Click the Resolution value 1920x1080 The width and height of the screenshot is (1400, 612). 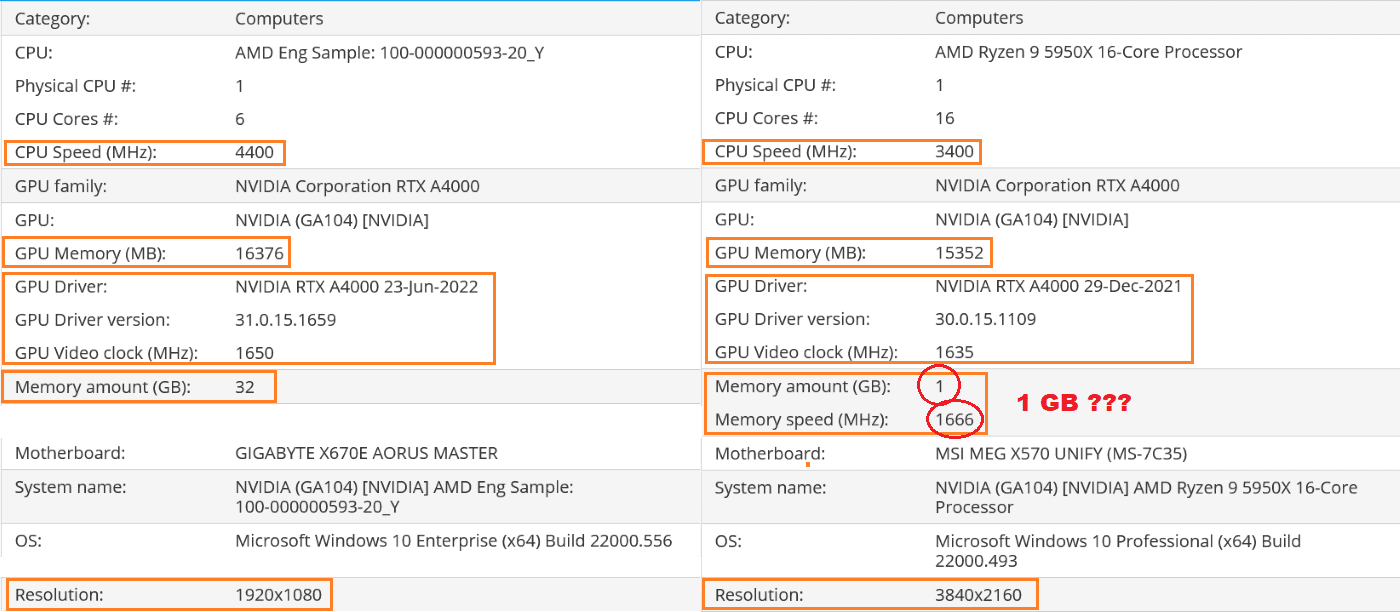click(278, 596)
